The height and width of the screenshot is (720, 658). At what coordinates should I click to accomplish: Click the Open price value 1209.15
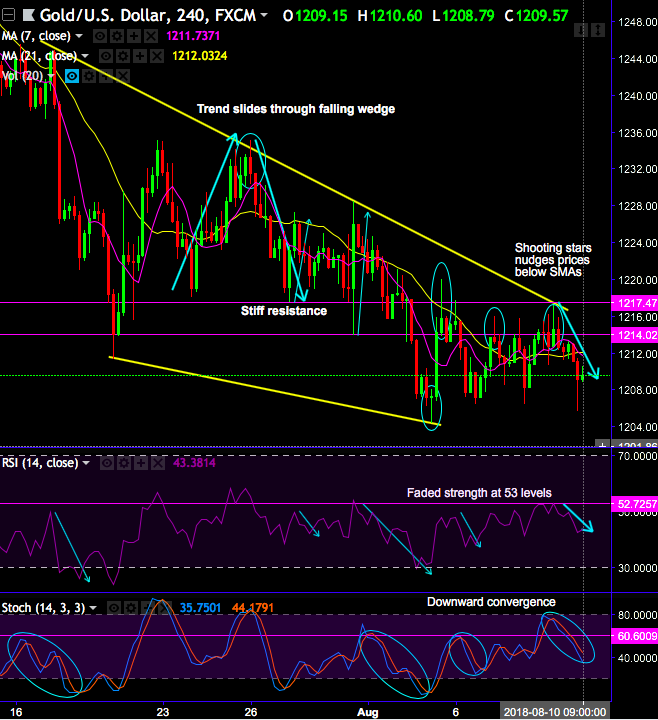tap(321, 16)
